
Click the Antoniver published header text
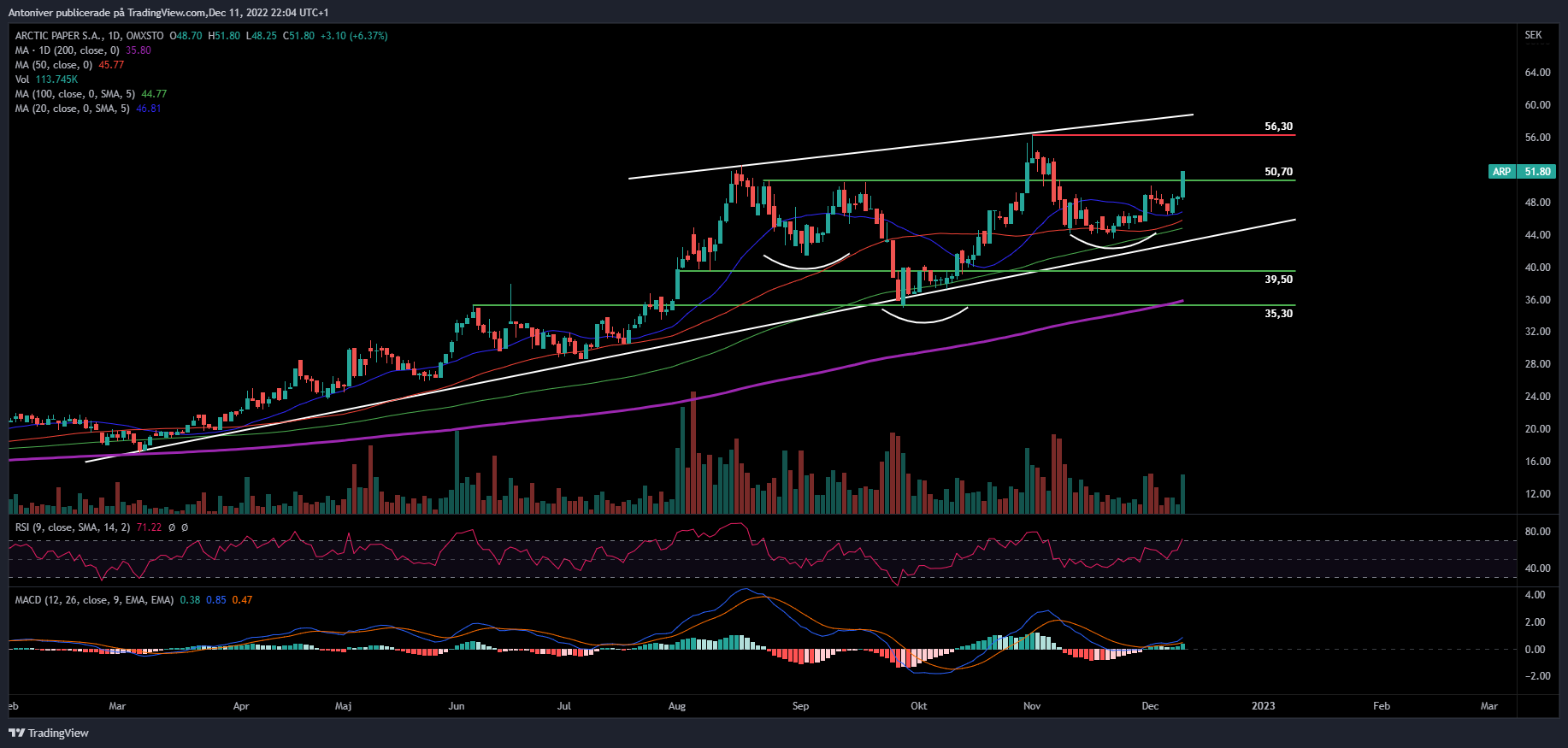point(168,13)
